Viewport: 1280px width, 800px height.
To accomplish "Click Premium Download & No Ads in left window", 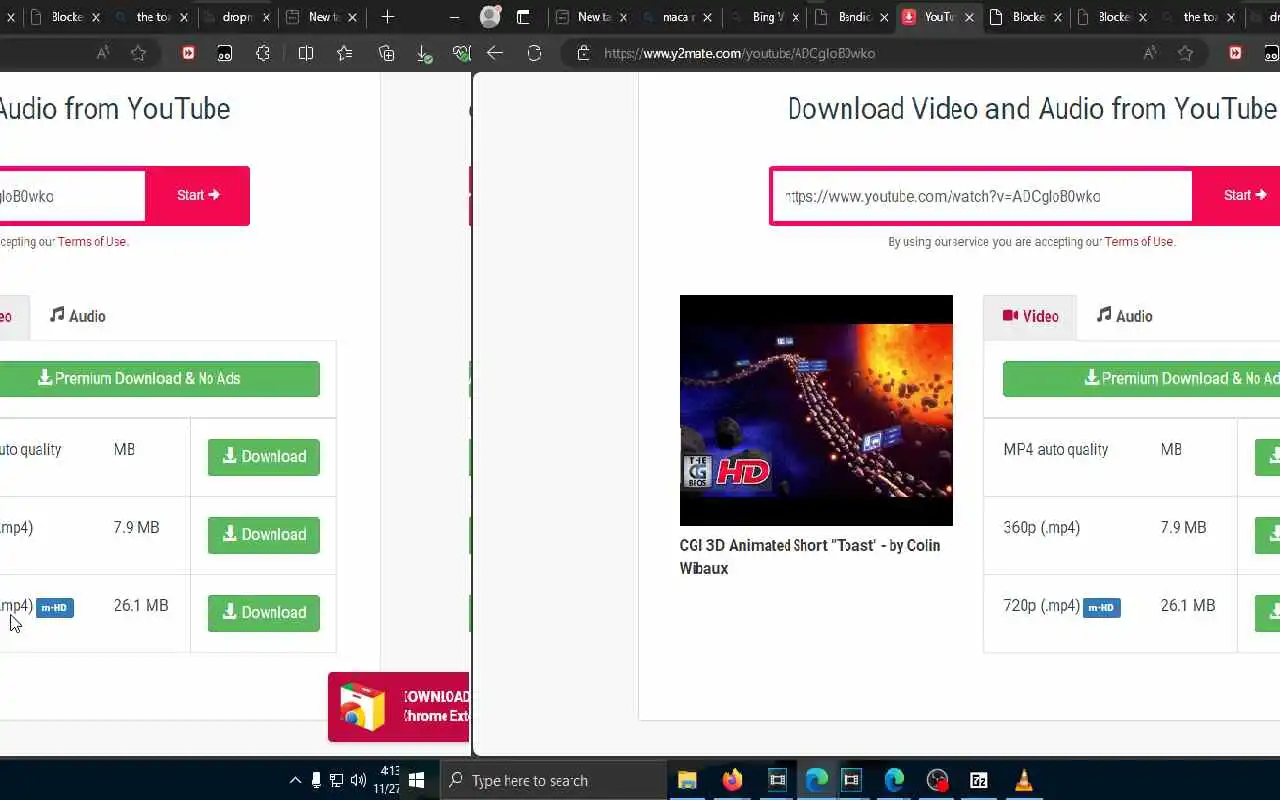I will [x=159, y=379].
